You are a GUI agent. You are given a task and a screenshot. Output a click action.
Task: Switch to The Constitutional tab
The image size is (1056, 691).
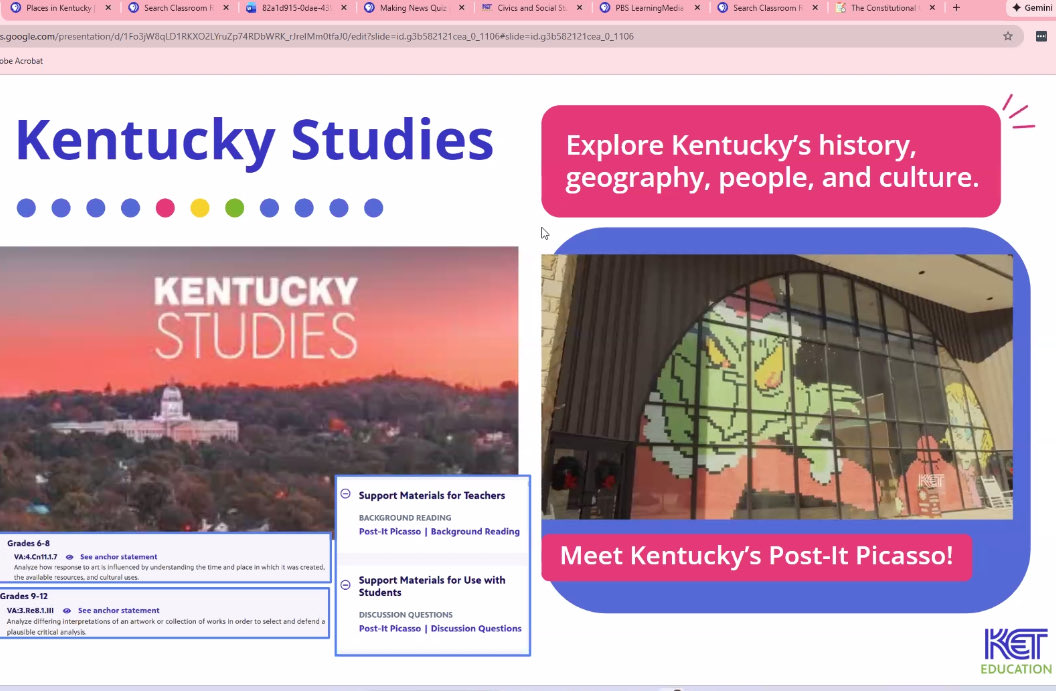pyautogui.click(x=883, y=8)
